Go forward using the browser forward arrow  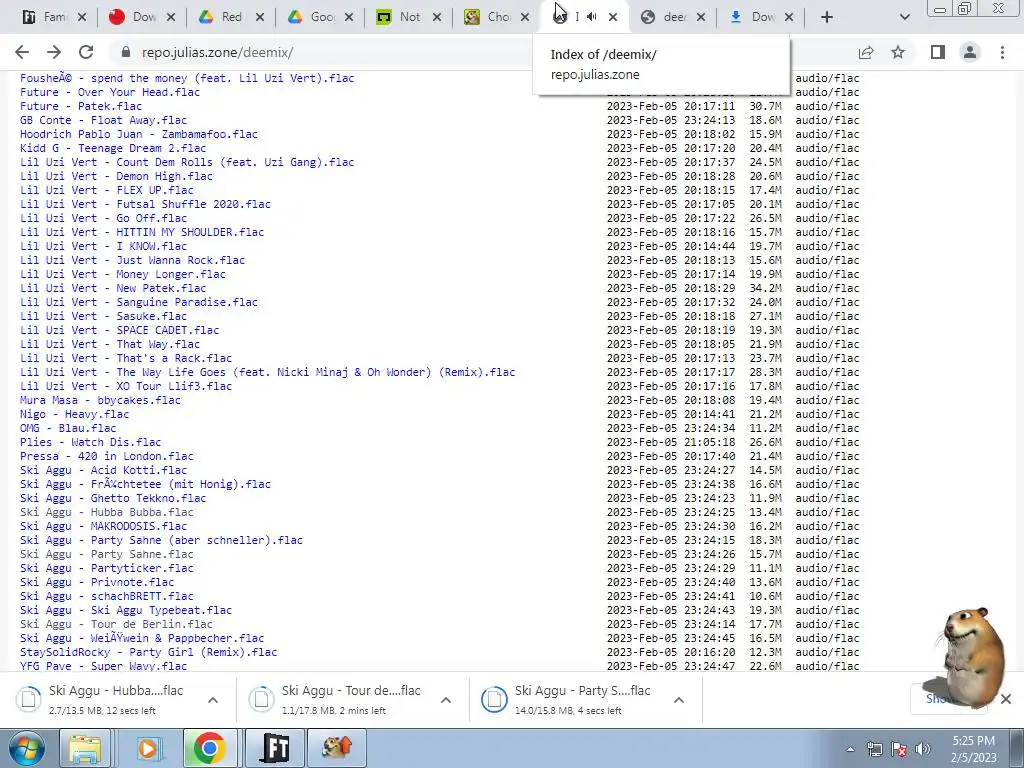[x=54, y=52]
